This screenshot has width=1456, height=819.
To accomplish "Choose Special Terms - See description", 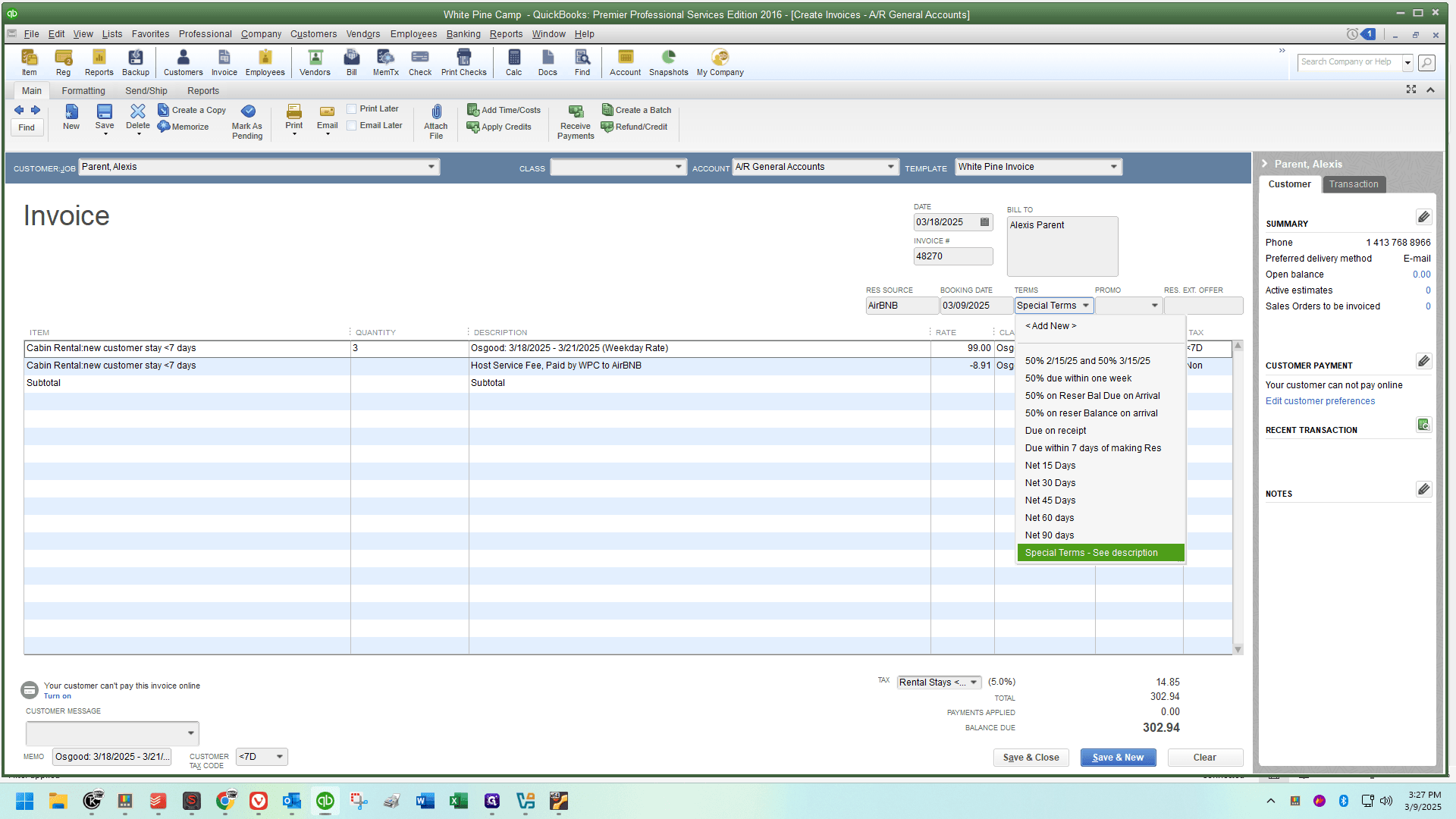I will pyautogui.click(x=1100, y=553).
